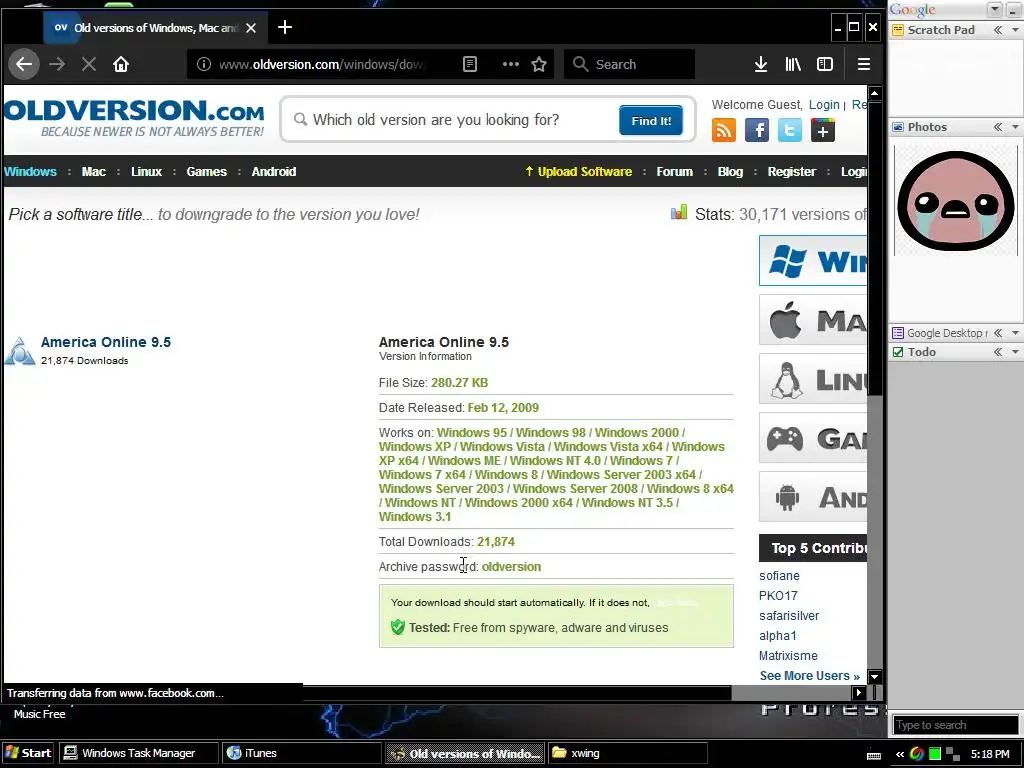
Task: Click the page scrollbar down arrow
Action: coord(875,677)
